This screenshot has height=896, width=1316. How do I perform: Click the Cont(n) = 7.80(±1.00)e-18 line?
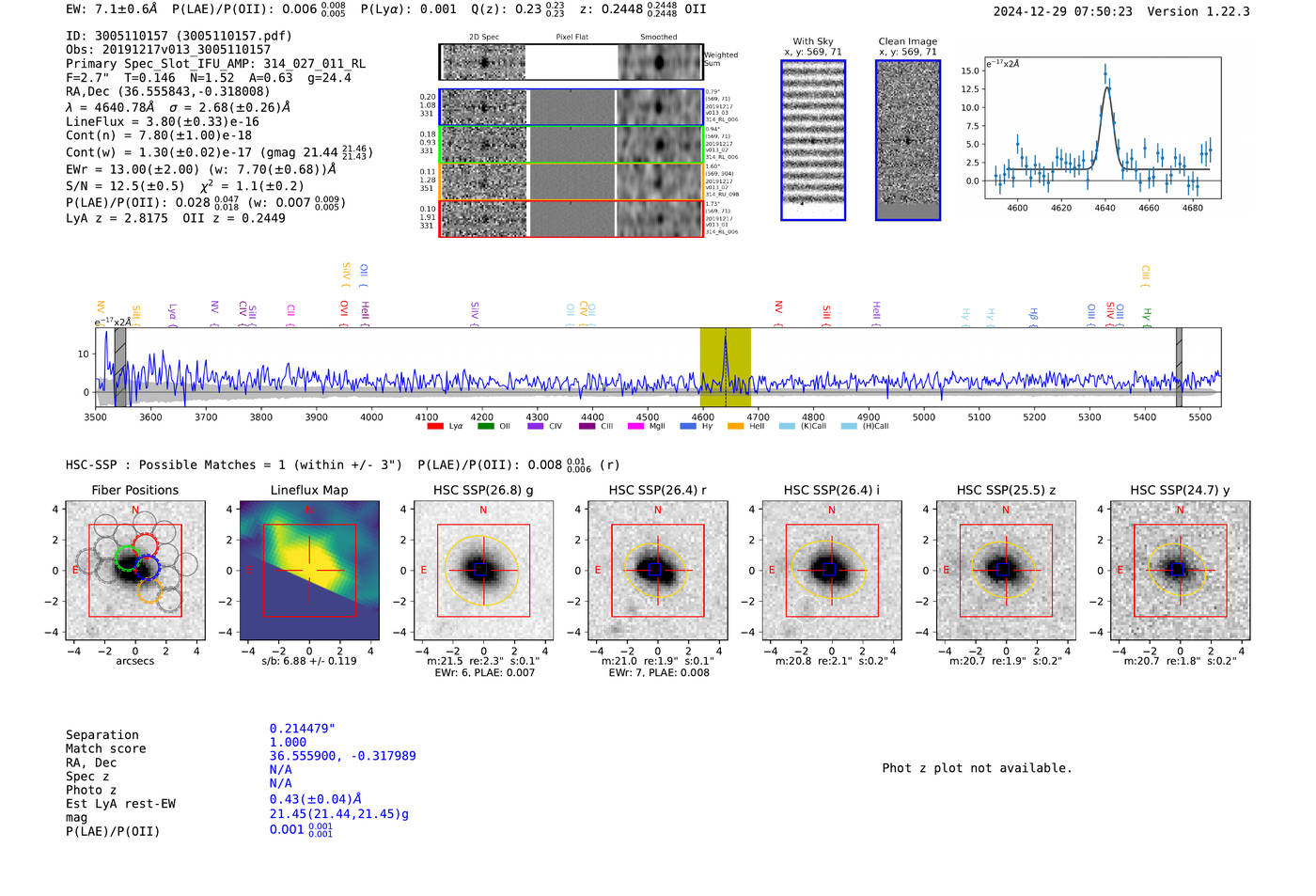coord(159,135)
